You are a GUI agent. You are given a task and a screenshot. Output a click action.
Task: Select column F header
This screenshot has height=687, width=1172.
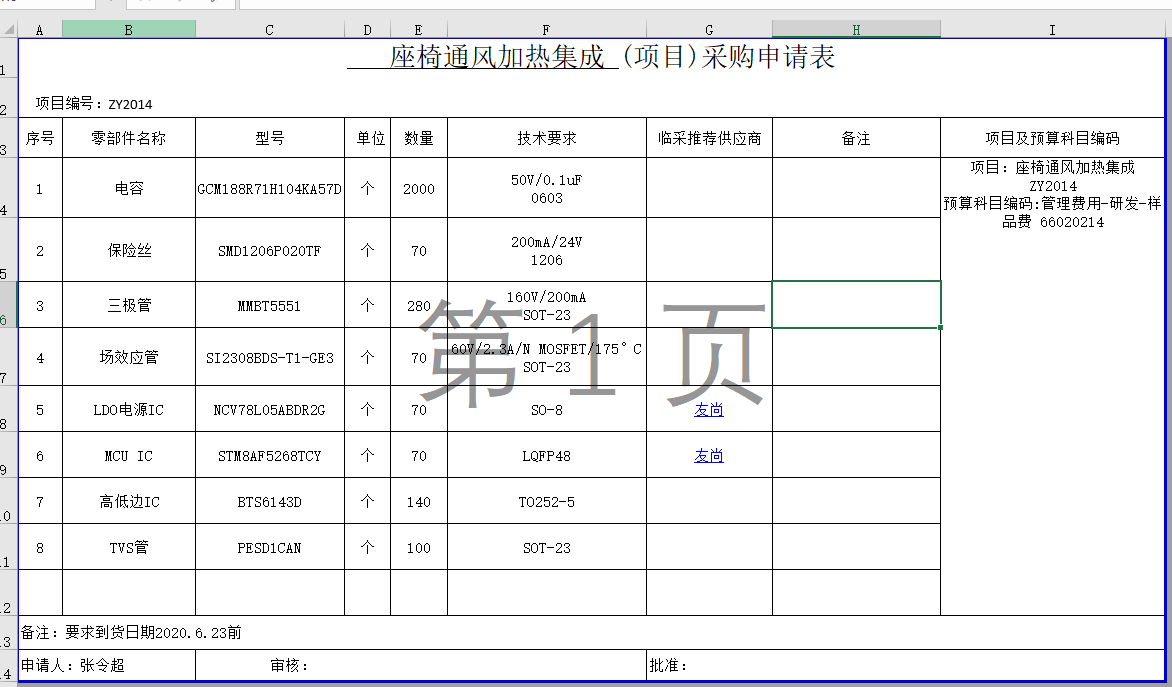pyautogui.click(x=546, y=30)
